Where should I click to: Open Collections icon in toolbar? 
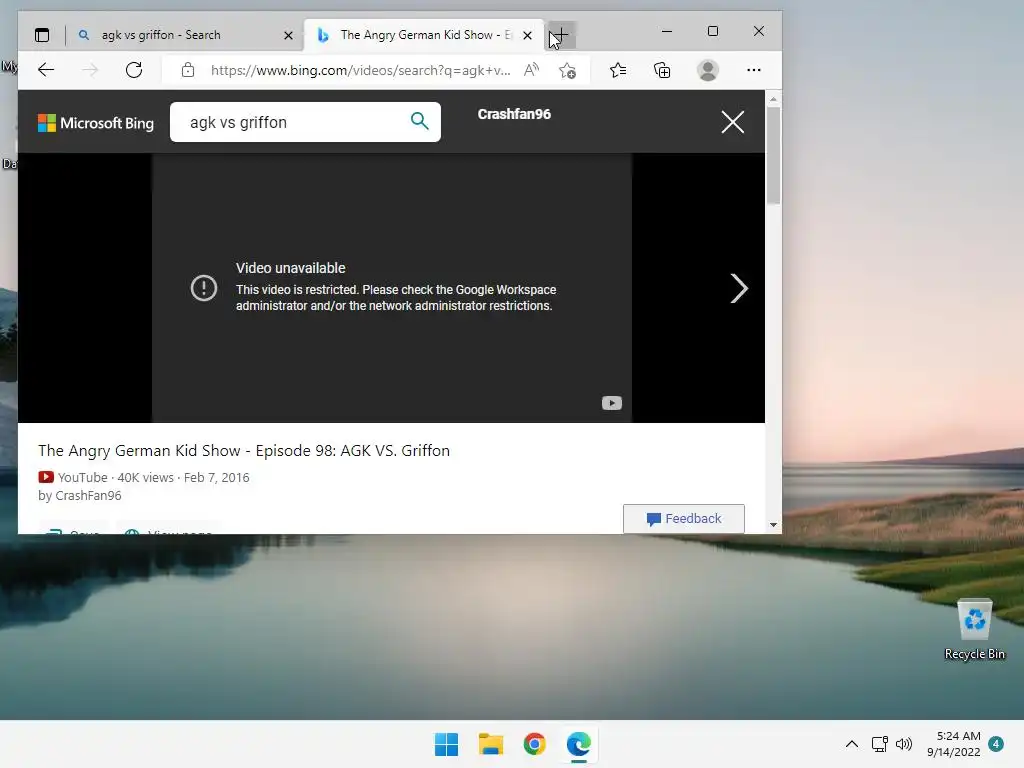coord(662,70)
